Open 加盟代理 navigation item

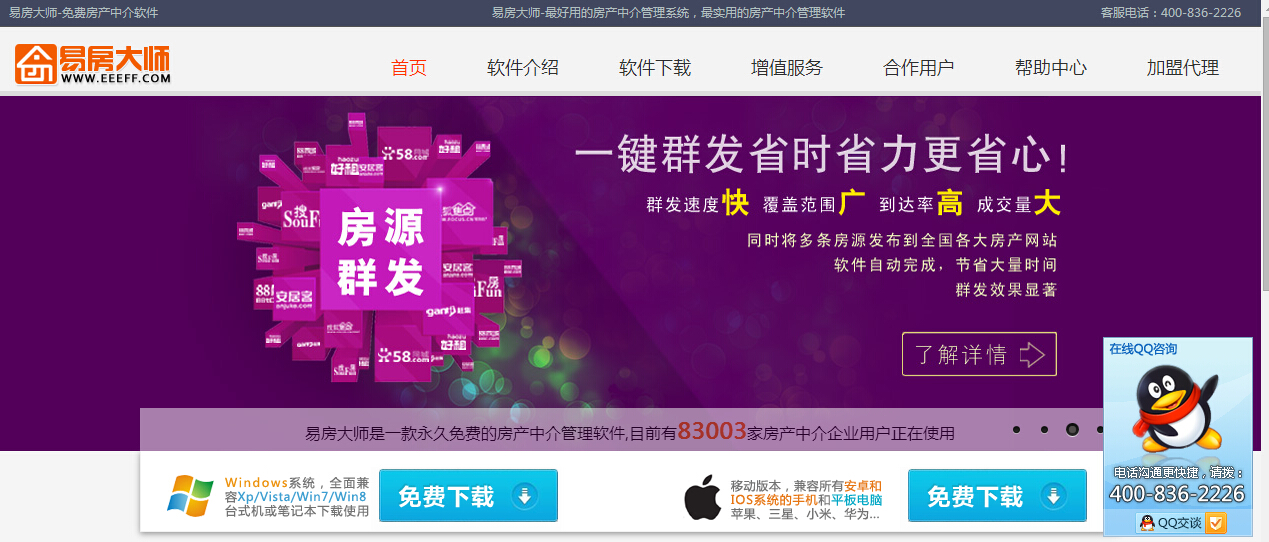[x=1183, y=68]
